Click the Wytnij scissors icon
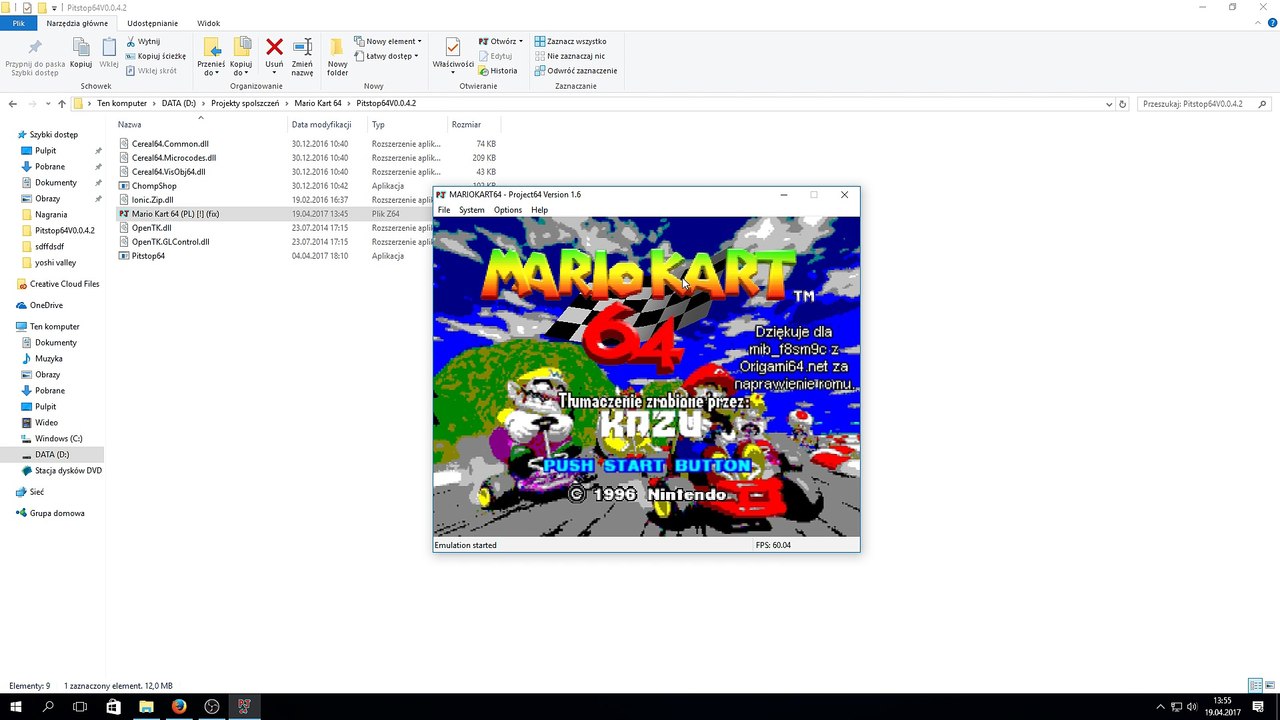The width and height of the screenshot is (1280, 720). coord(130,42)
